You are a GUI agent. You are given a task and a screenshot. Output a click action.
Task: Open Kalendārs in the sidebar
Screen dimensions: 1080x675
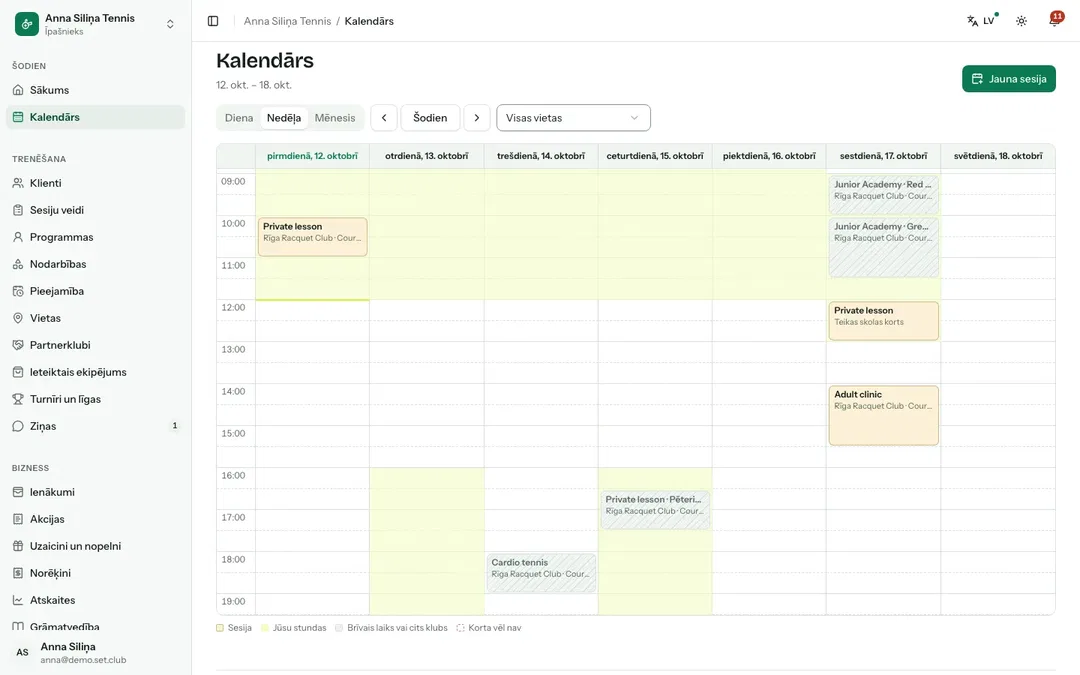(96, 117)
